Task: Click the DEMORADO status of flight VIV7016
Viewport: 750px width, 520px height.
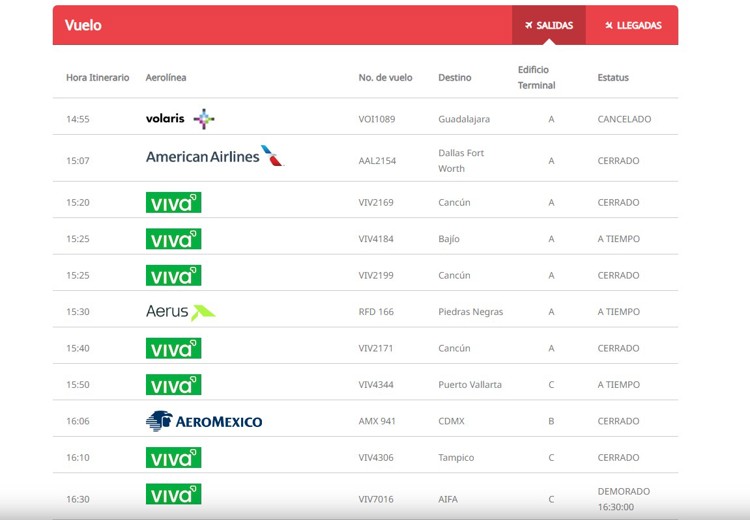Action: pos(624,492)
